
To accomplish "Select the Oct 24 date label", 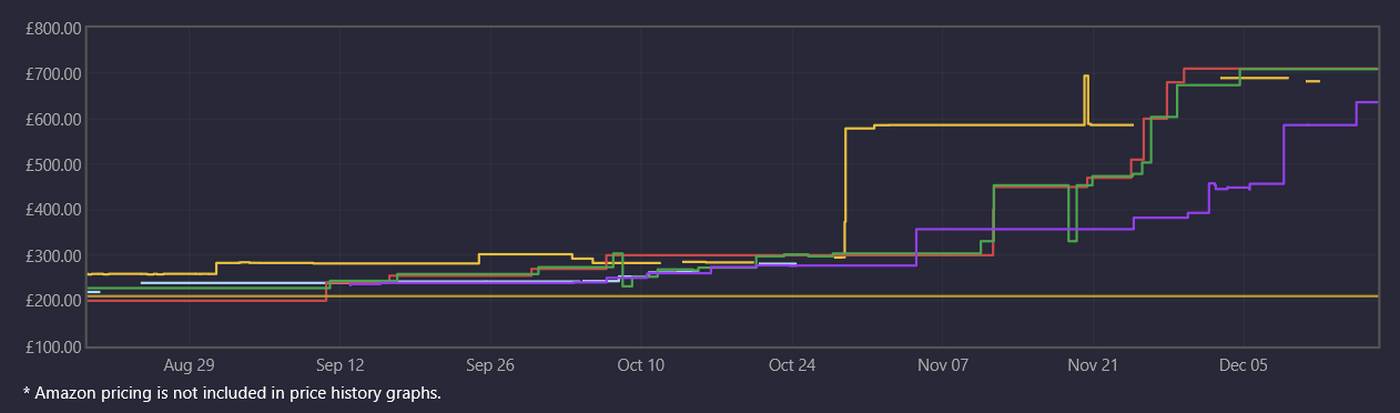I will [792, 366].
